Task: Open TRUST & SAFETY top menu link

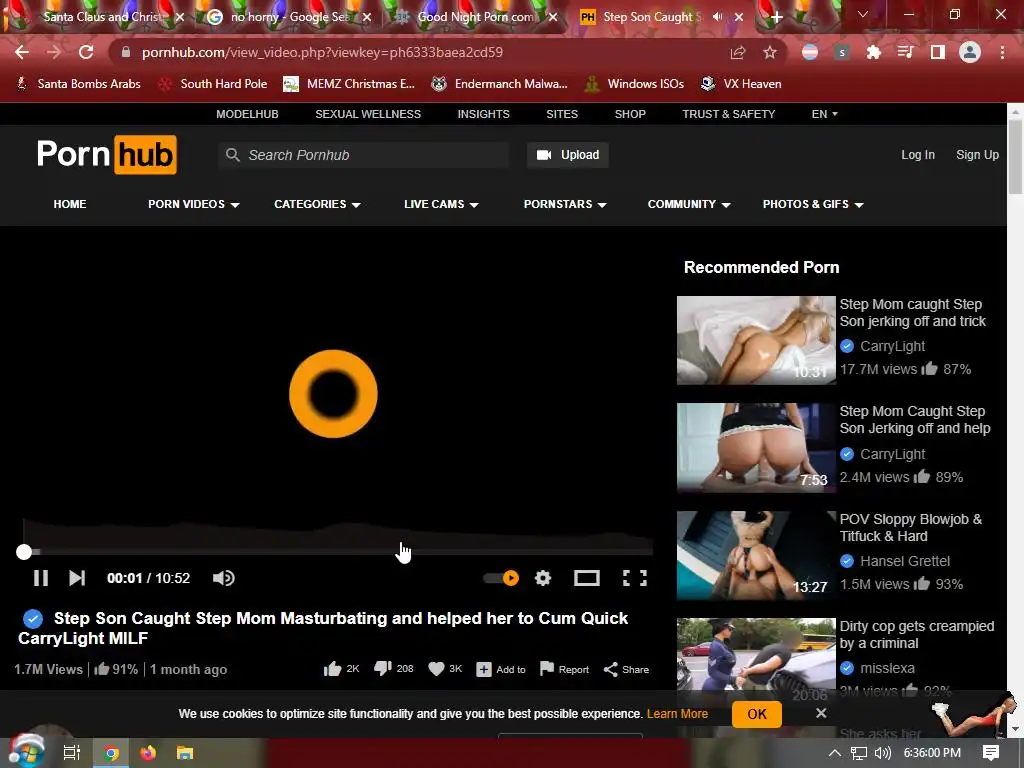Action: pyautogui.click(x=728, y=114)
